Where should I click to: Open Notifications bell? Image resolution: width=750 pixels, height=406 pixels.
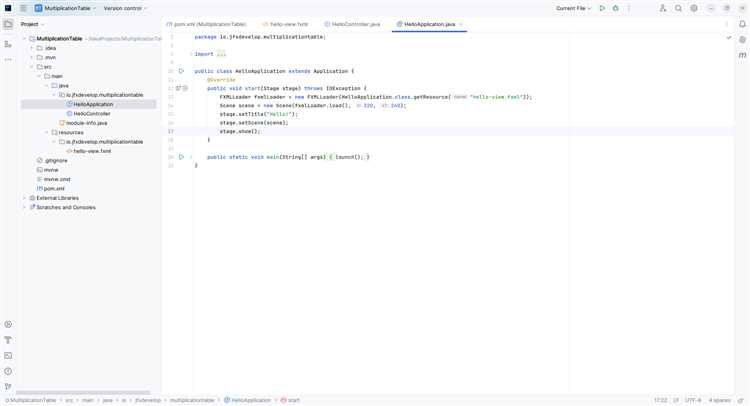[x=742, y=24]
